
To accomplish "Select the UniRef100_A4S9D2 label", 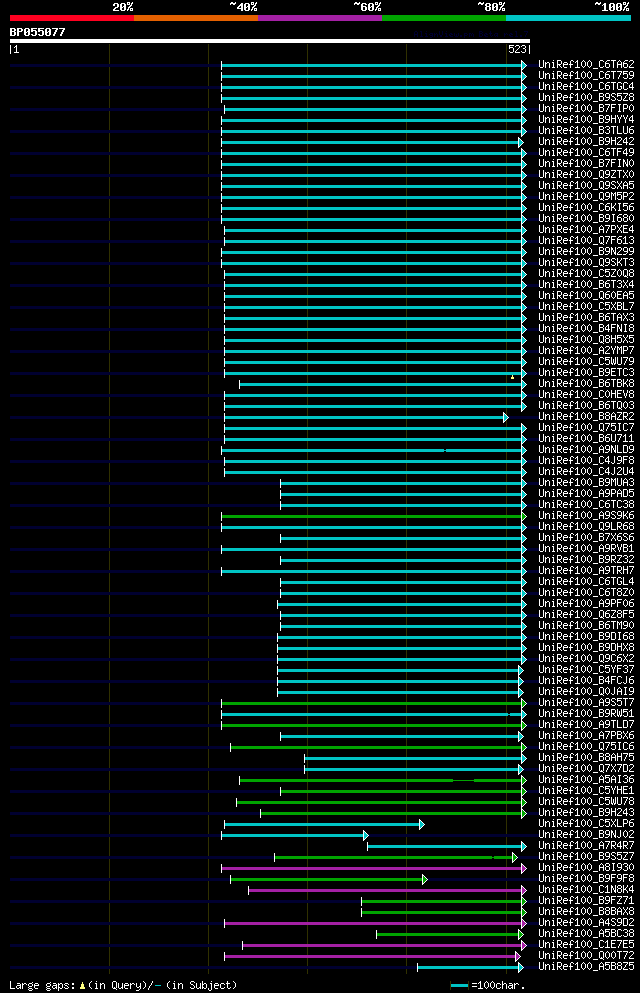I will pos(586,923).
